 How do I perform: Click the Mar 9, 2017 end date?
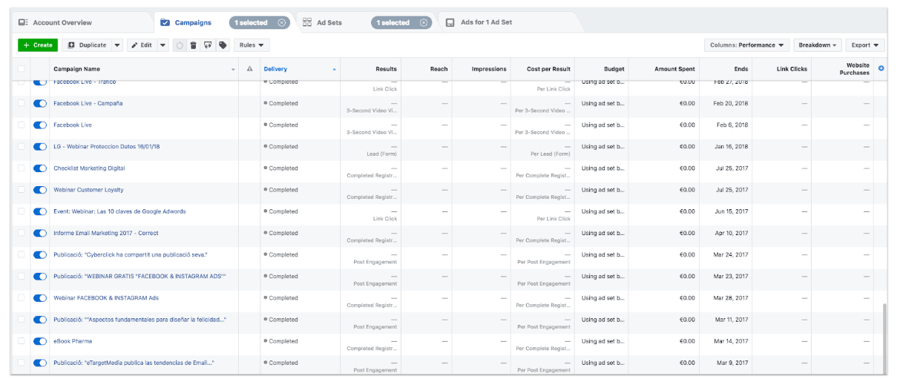click(x=732, y=363)
